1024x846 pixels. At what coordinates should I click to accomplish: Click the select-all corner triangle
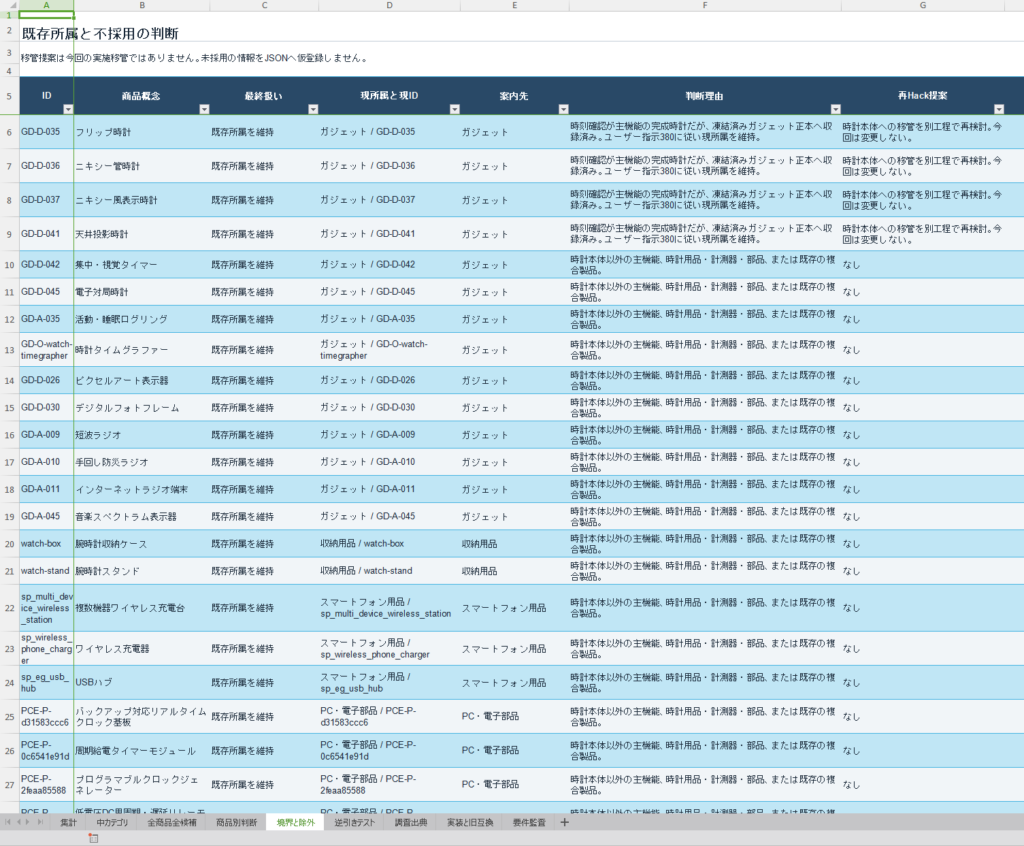coord(12,5)
